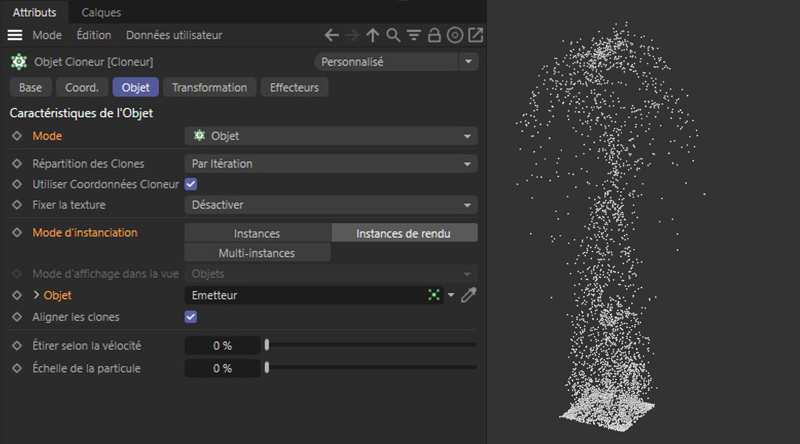Open the Répartition des Clones dropdown
This screenshot has height=444, width=800.
[331, 164]
